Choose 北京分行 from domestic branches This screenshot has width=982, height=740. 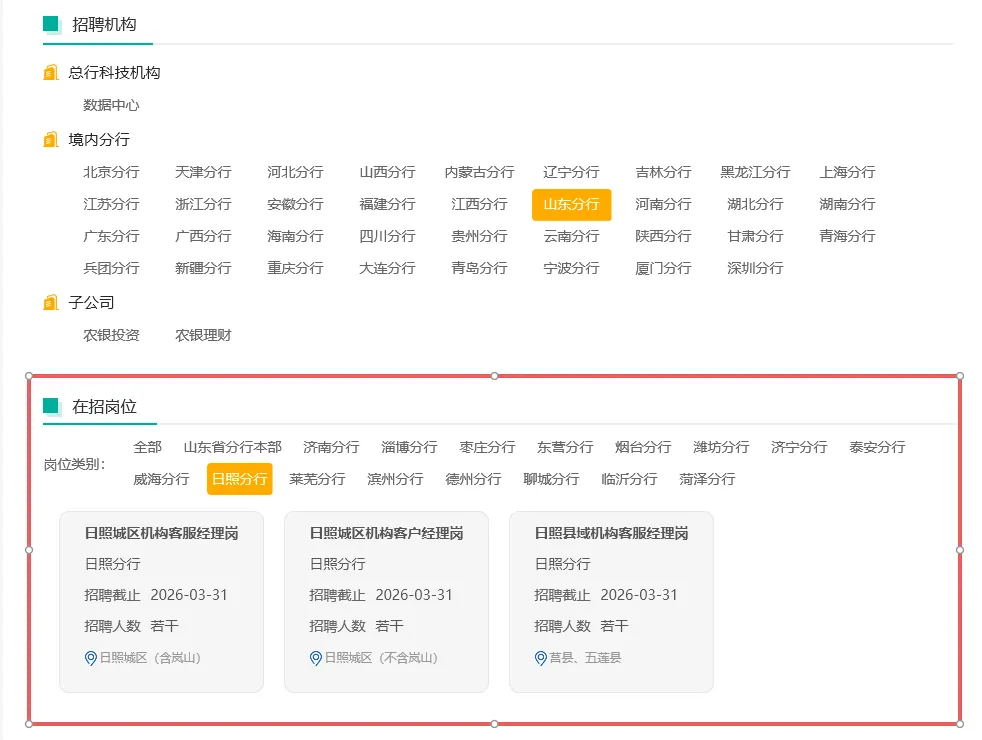point(111,172)
